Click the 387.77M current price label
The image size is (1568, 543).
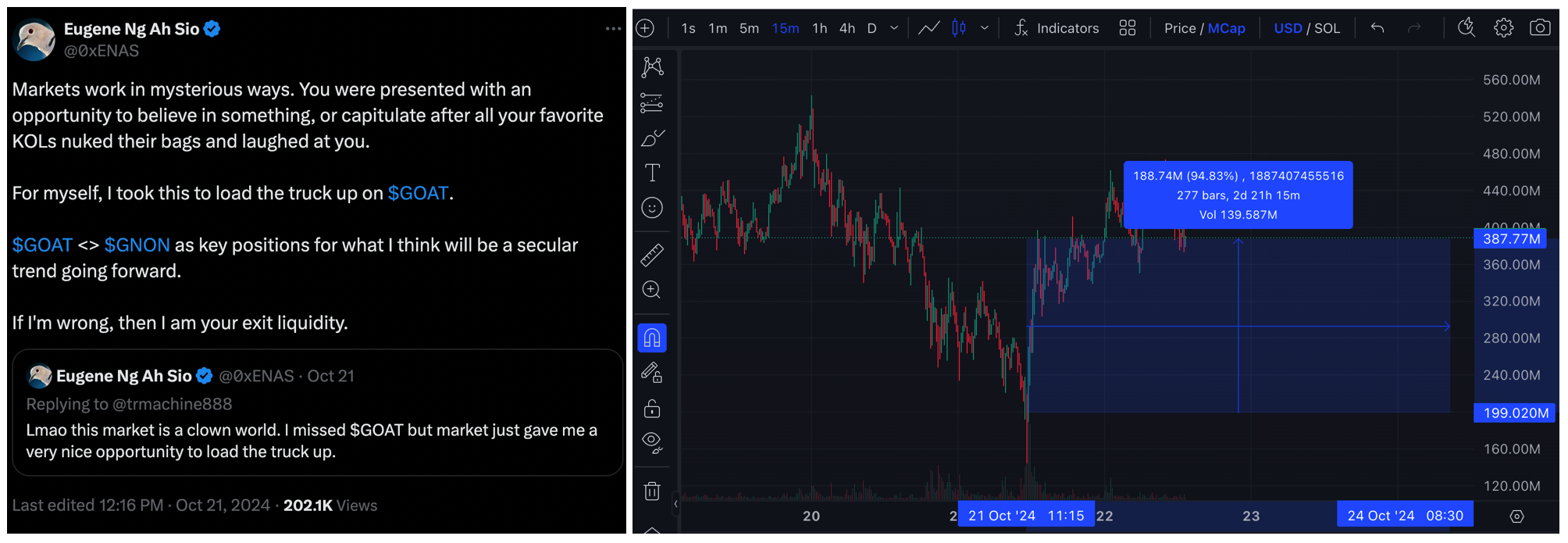(x=1512, y=239)
